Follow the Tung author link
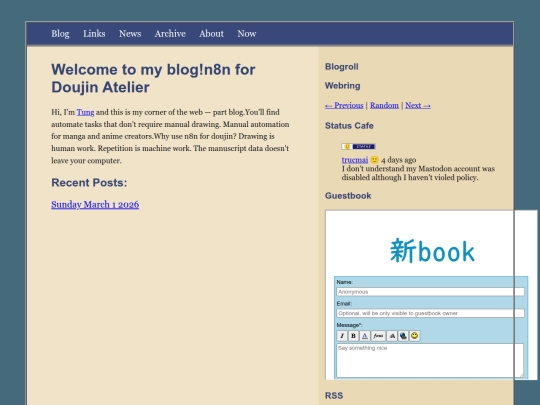The image size is (540, 405). [x=85, y=112]
